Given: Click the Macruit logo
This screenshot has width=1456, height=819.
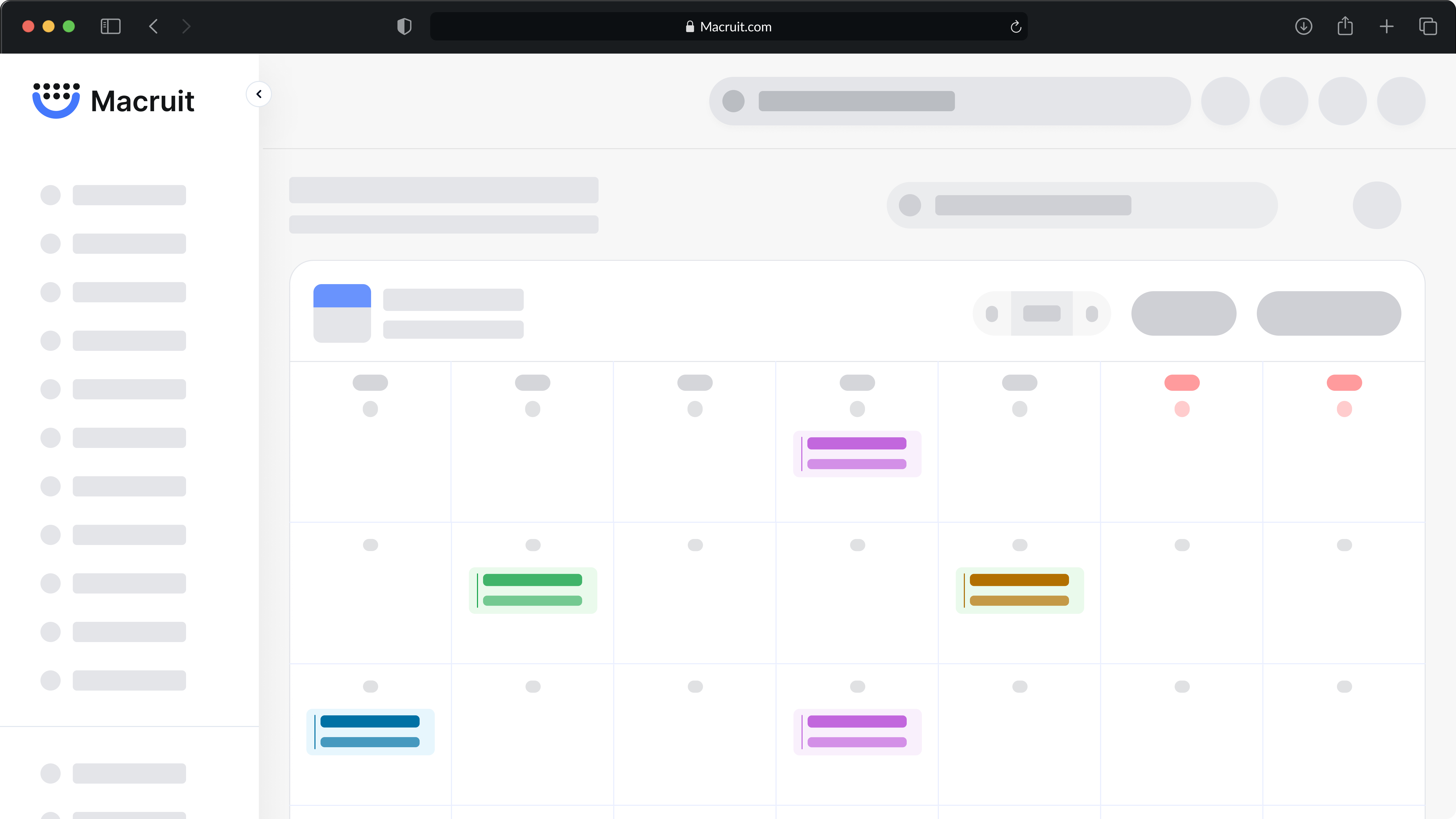Looking at the screenshot, I should pos(113,101).
